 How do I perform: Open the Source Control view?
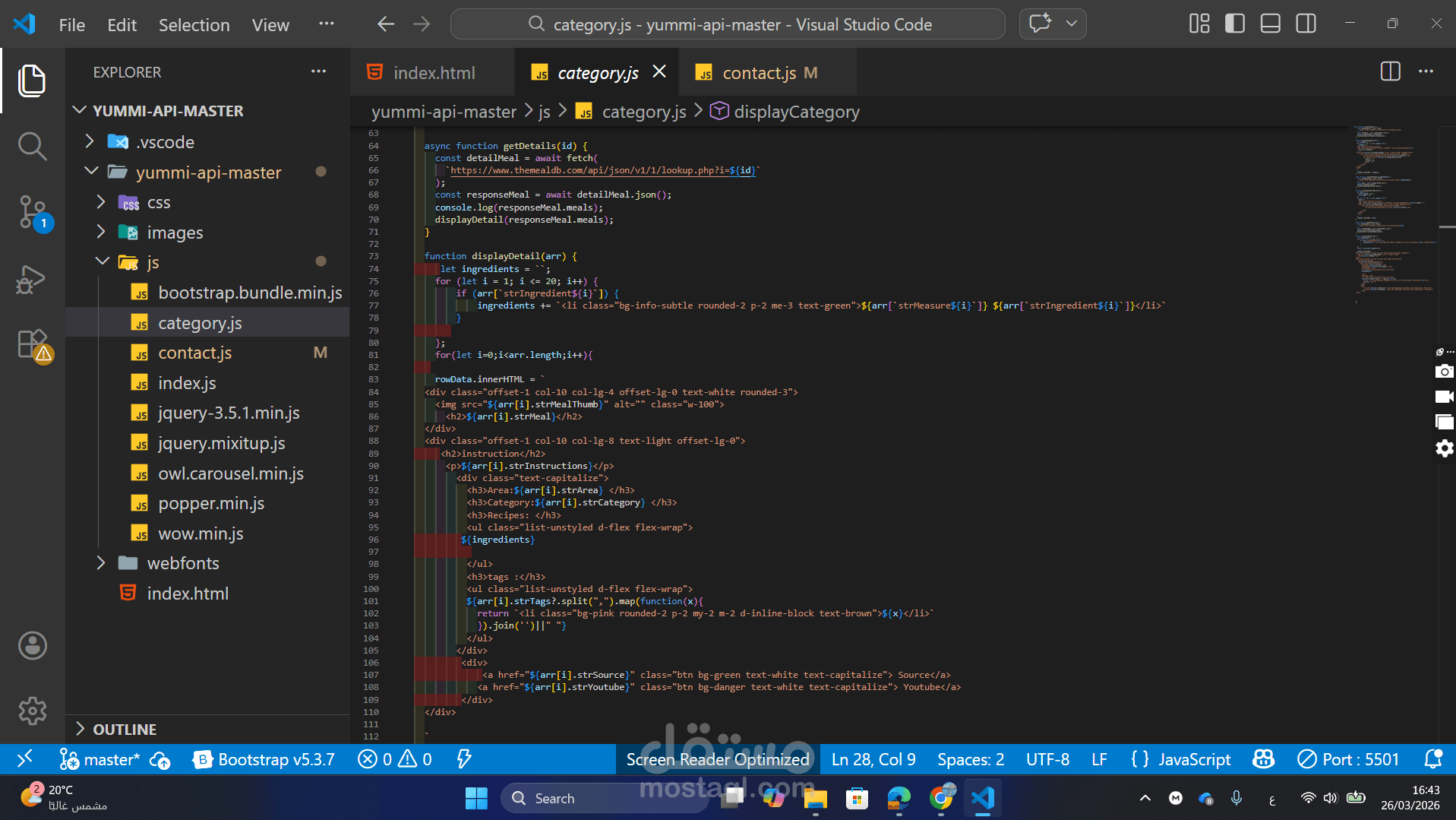point(32,212)
